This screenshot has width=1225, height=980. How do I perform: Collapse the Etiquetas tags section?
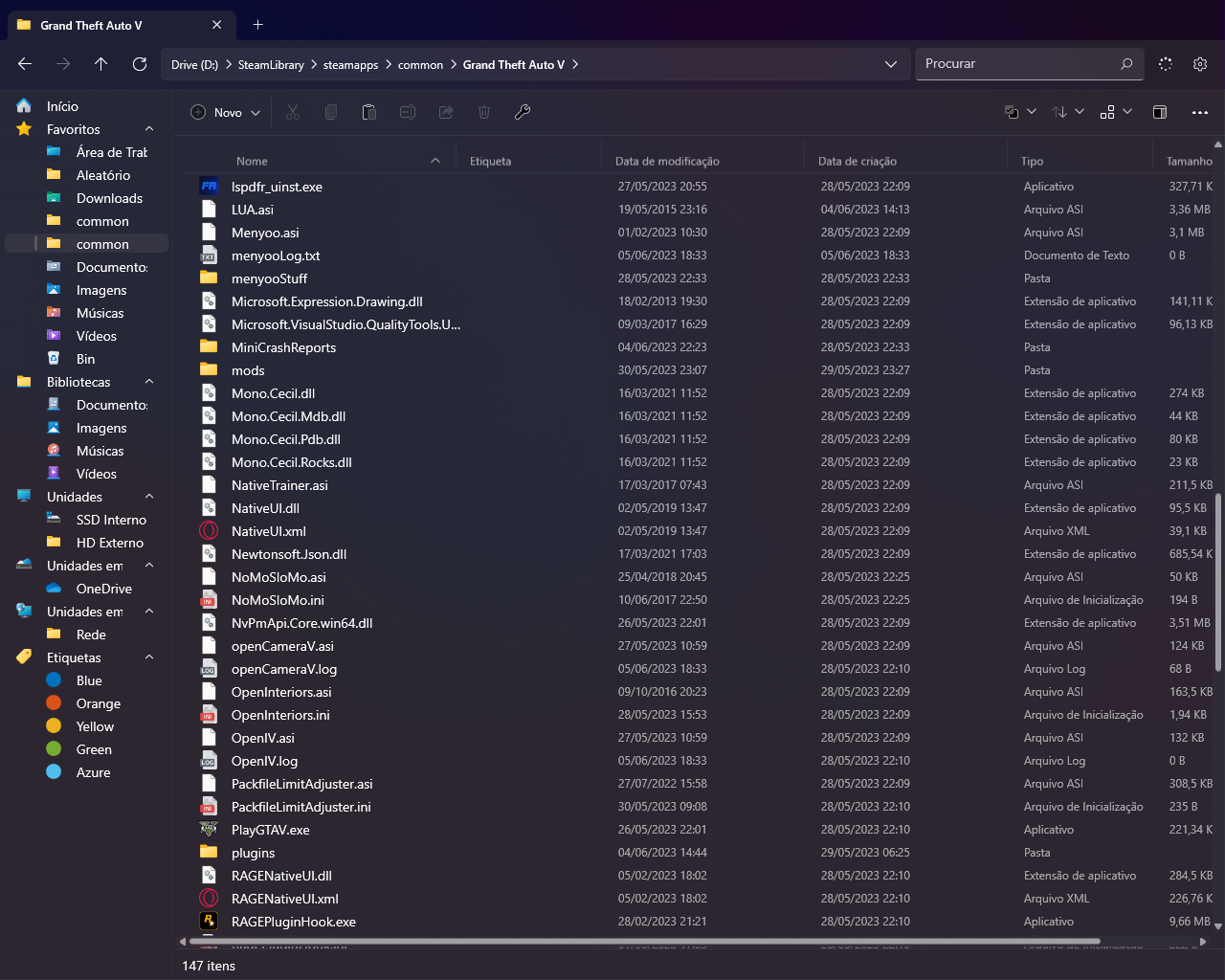(x=149, y=657)
